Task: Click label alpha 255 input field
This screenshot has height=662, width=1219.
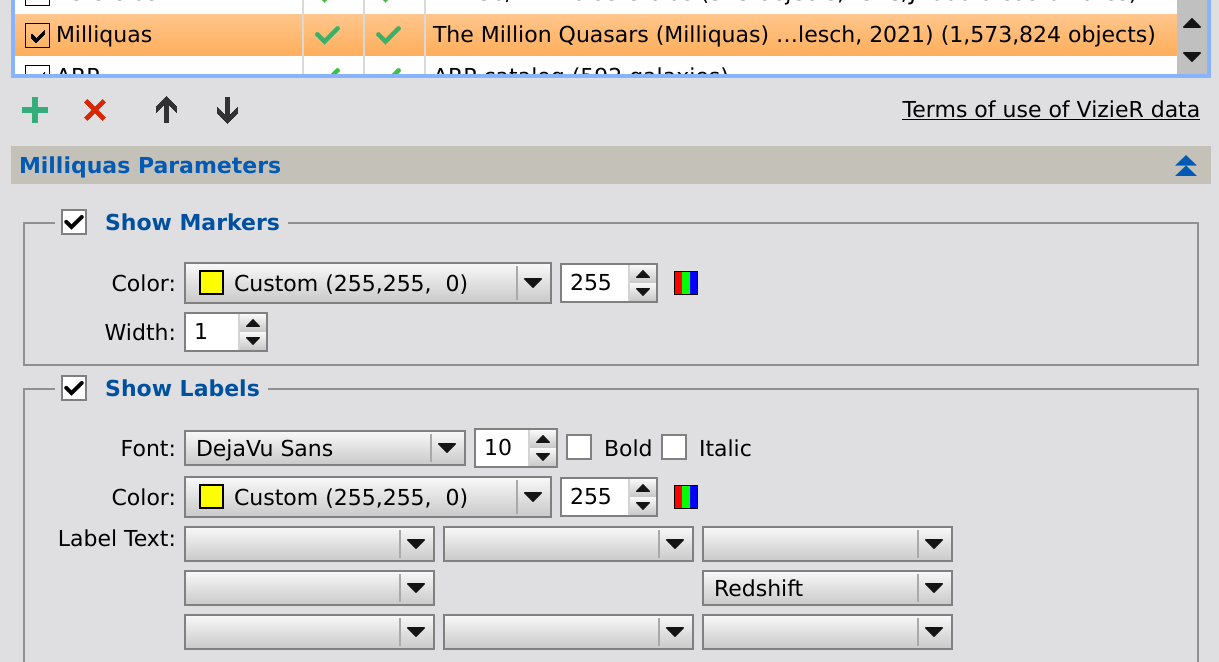Action: tap(596, 497)
